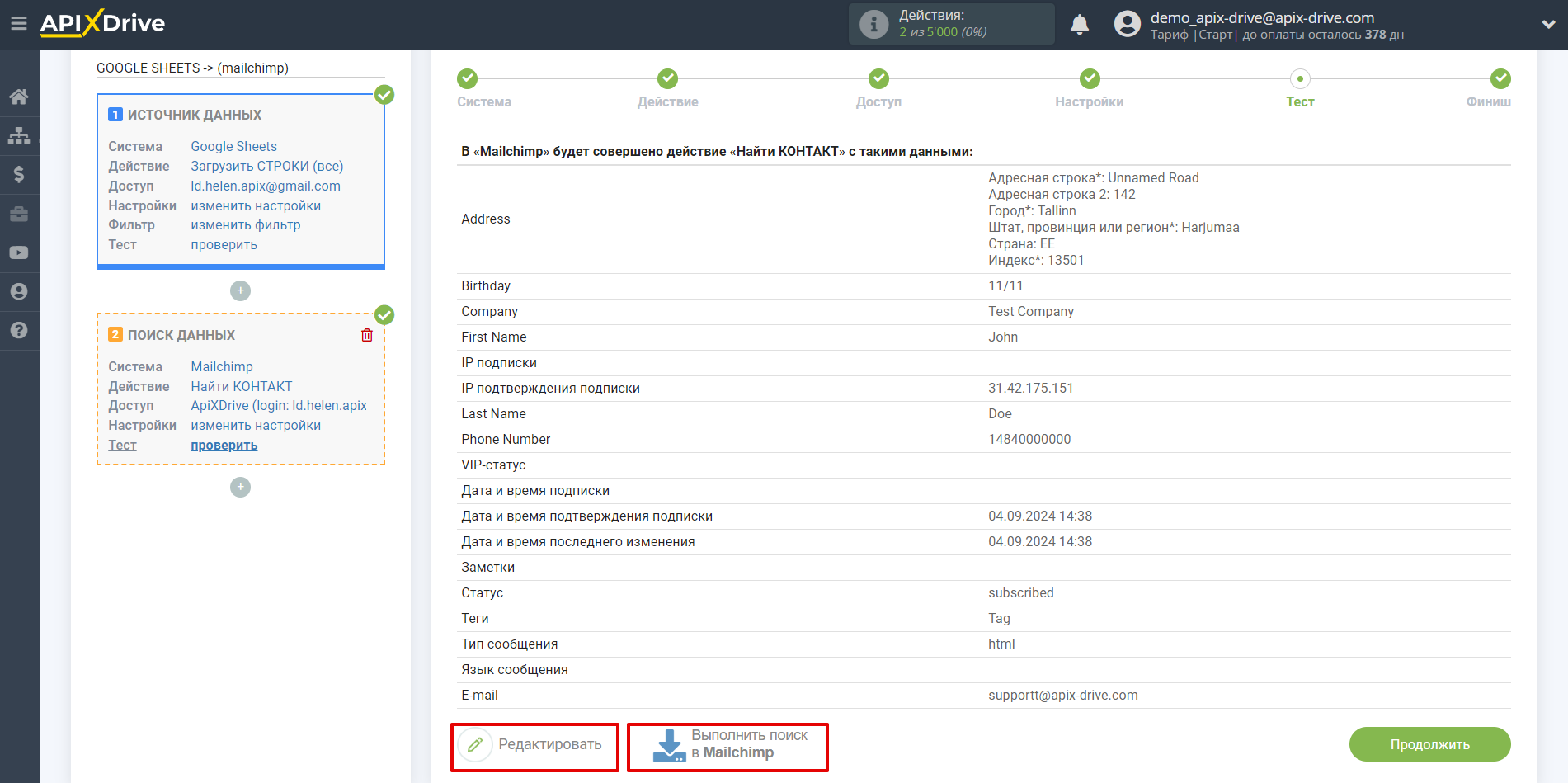This screenshot has width=1568, height=783.
Task: Click изменить фильтр link
Action: tap(246, 224)
